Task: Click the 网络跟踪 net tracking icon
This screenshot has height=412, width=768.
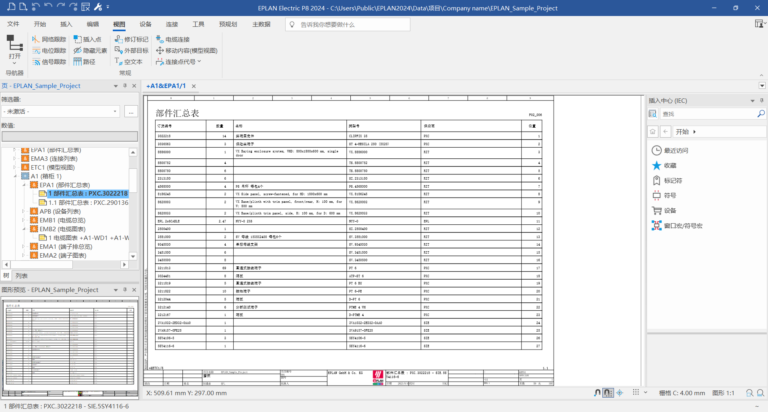Action: tap(36, 39)
